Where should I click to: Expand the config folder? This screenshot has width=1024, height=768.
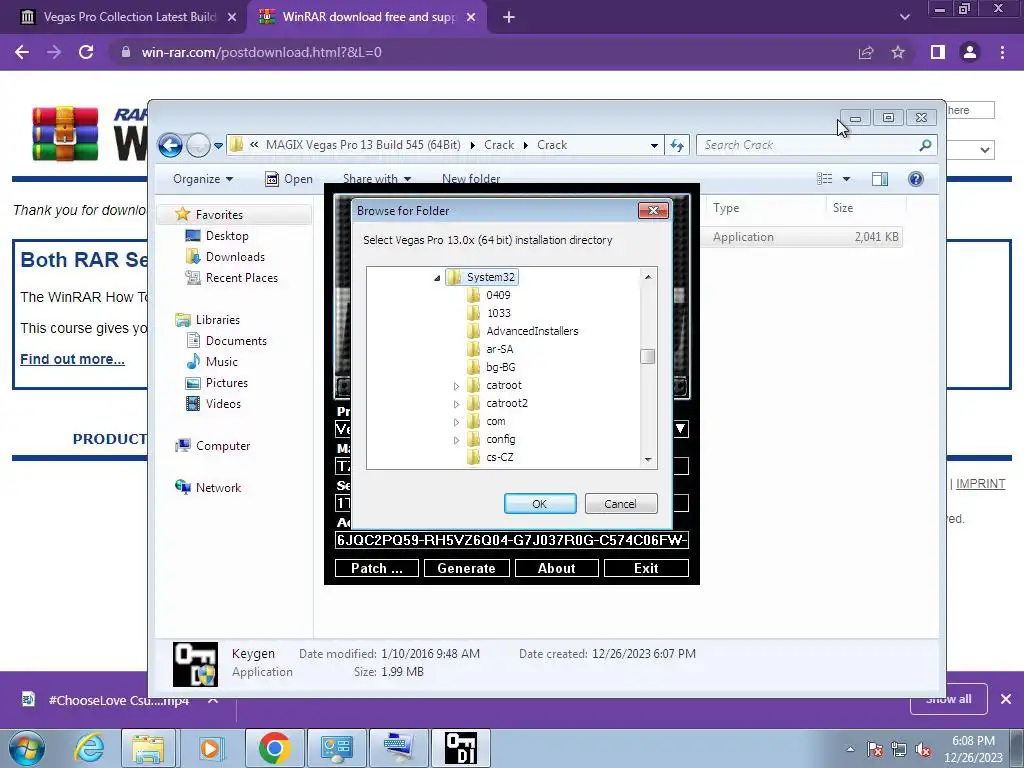tap(456, 440)
